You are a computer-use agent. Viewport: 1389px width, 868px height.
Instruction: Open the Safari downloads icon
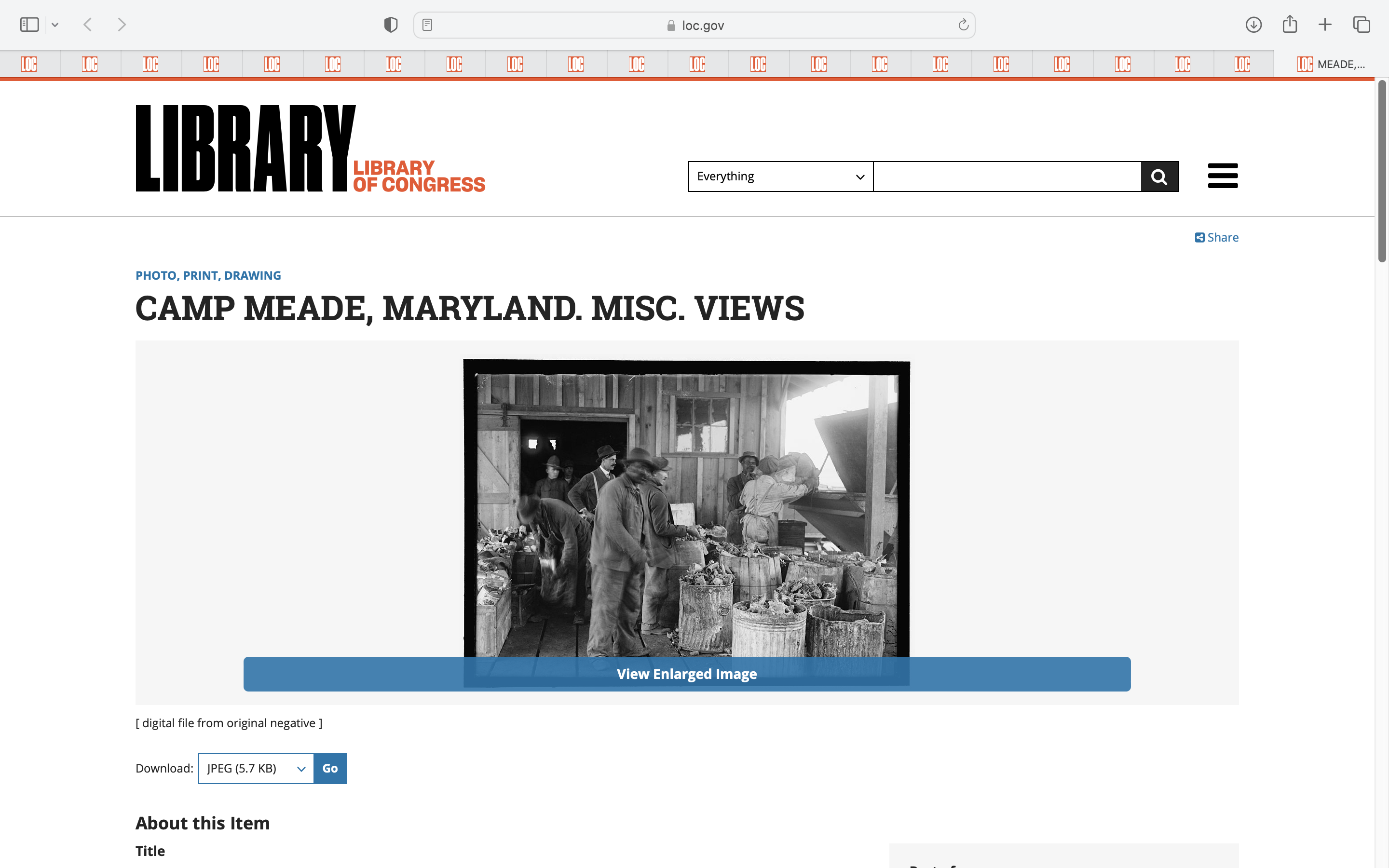[x=1253, y=25]
